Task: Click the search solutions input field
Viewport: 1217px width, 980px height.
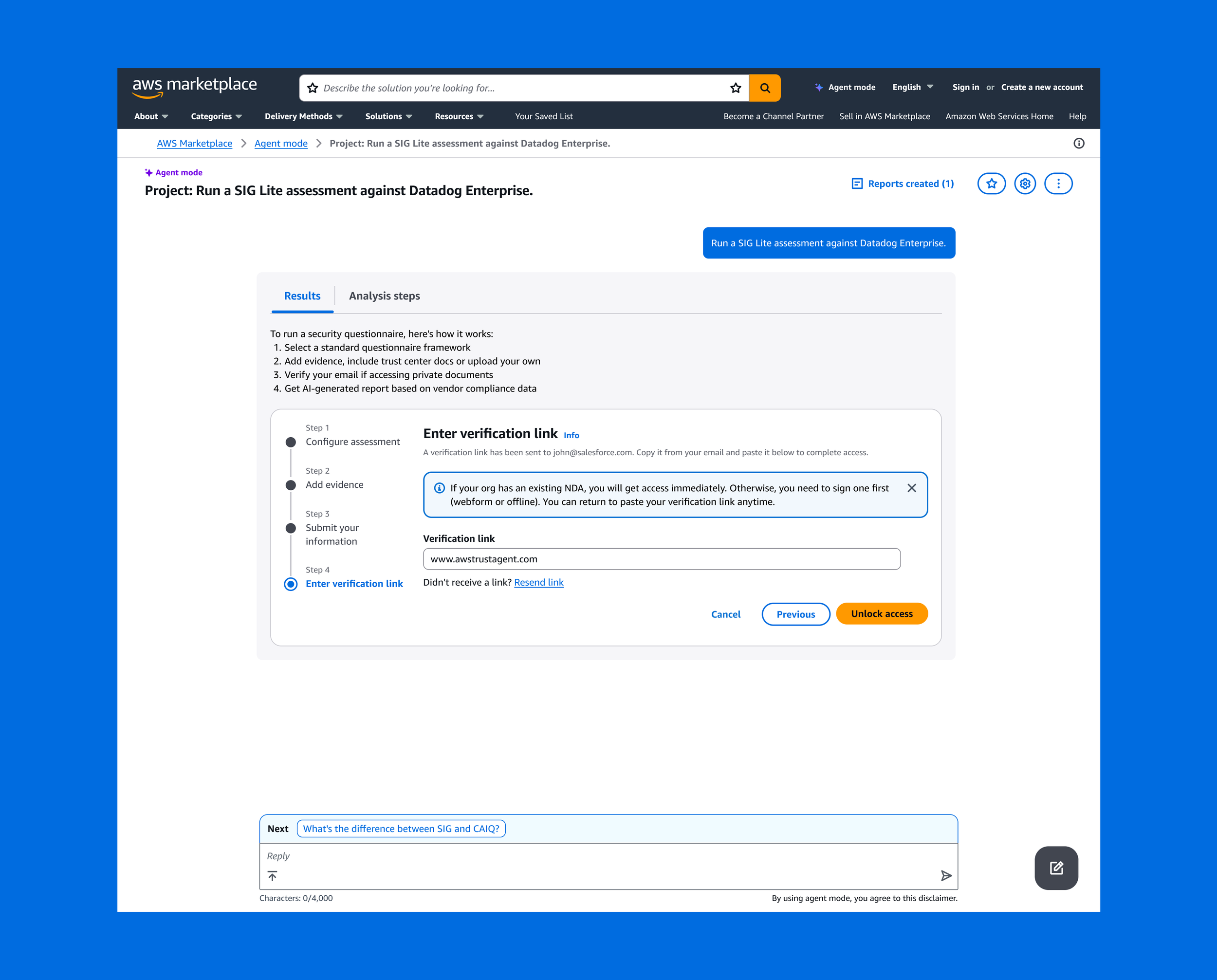Action: point(523,88)
